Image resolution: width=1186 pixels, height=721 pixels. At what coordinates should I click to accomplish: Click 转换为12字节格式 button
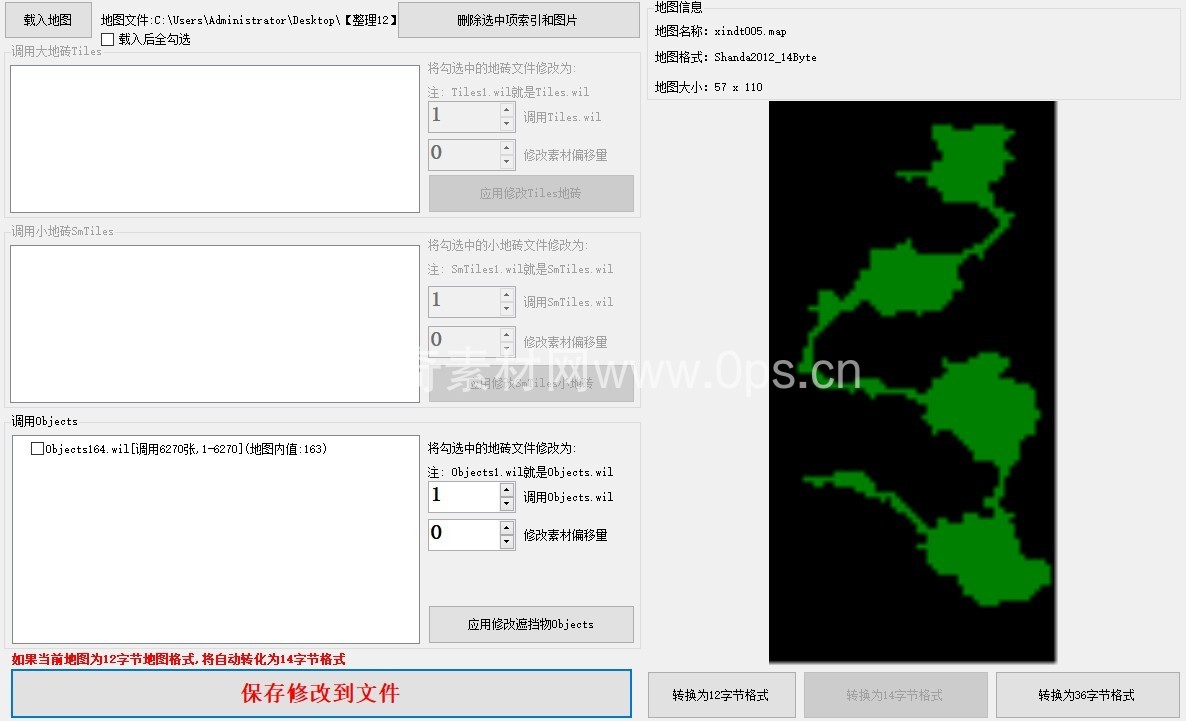click(721, 695)
